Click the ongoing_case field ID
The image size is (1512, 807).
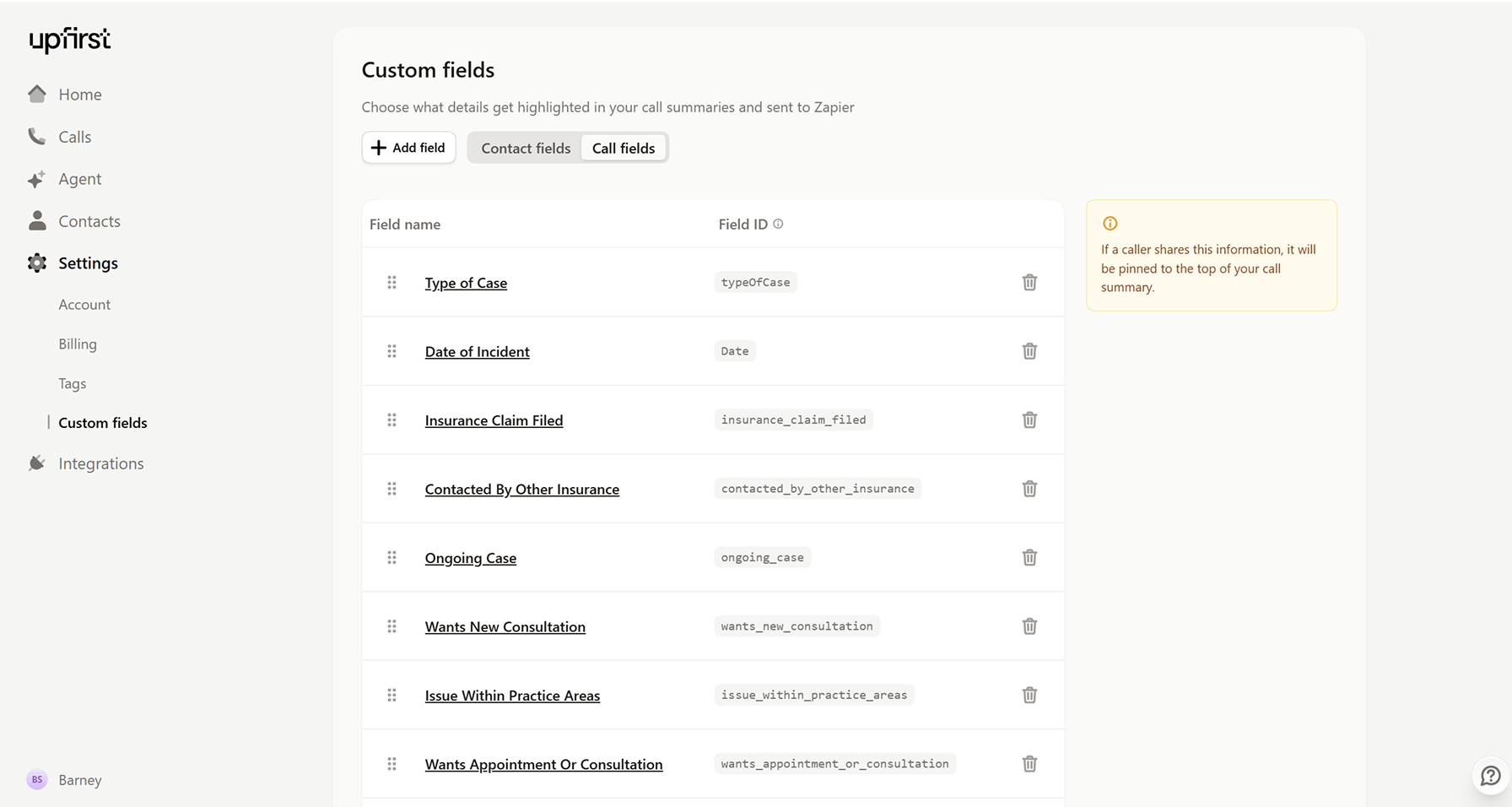[763, 557]
